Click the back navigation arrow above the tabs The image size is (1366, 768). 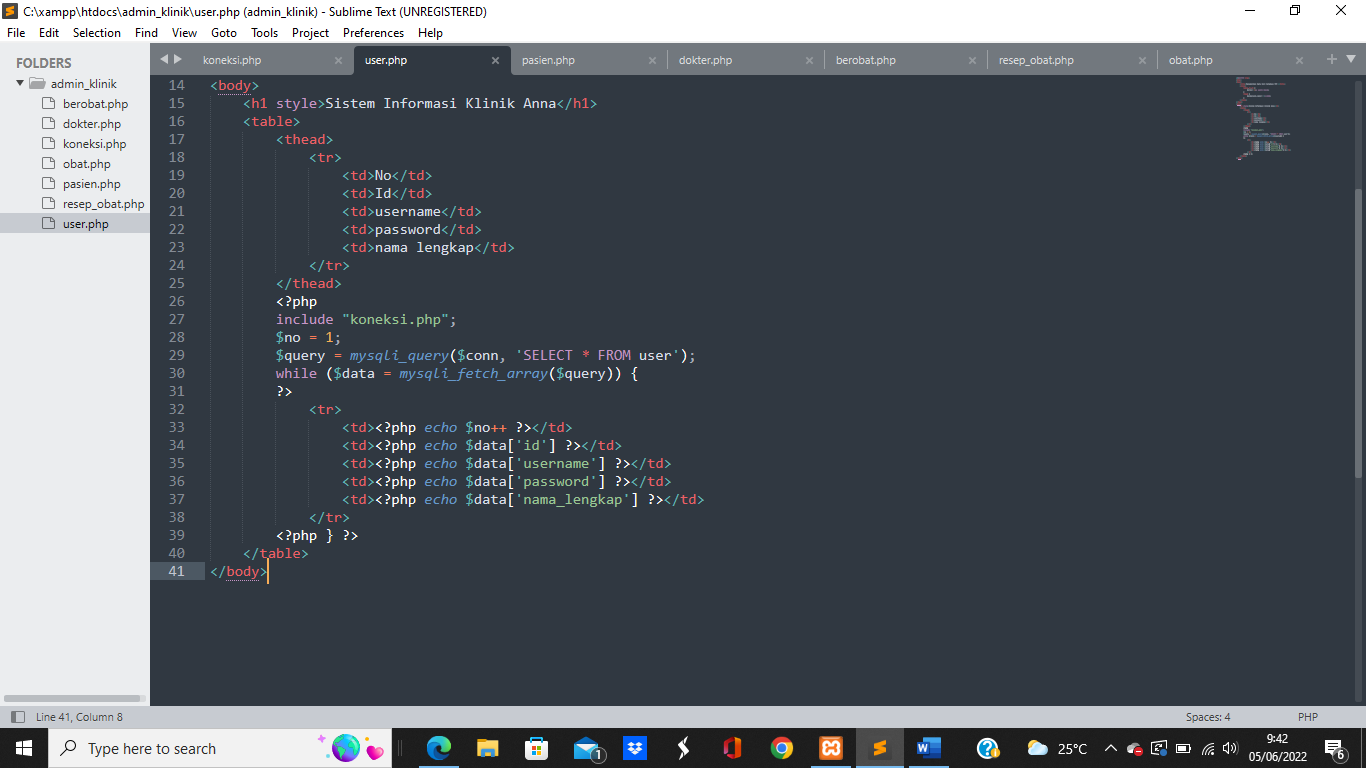click(x=163, y=59)
